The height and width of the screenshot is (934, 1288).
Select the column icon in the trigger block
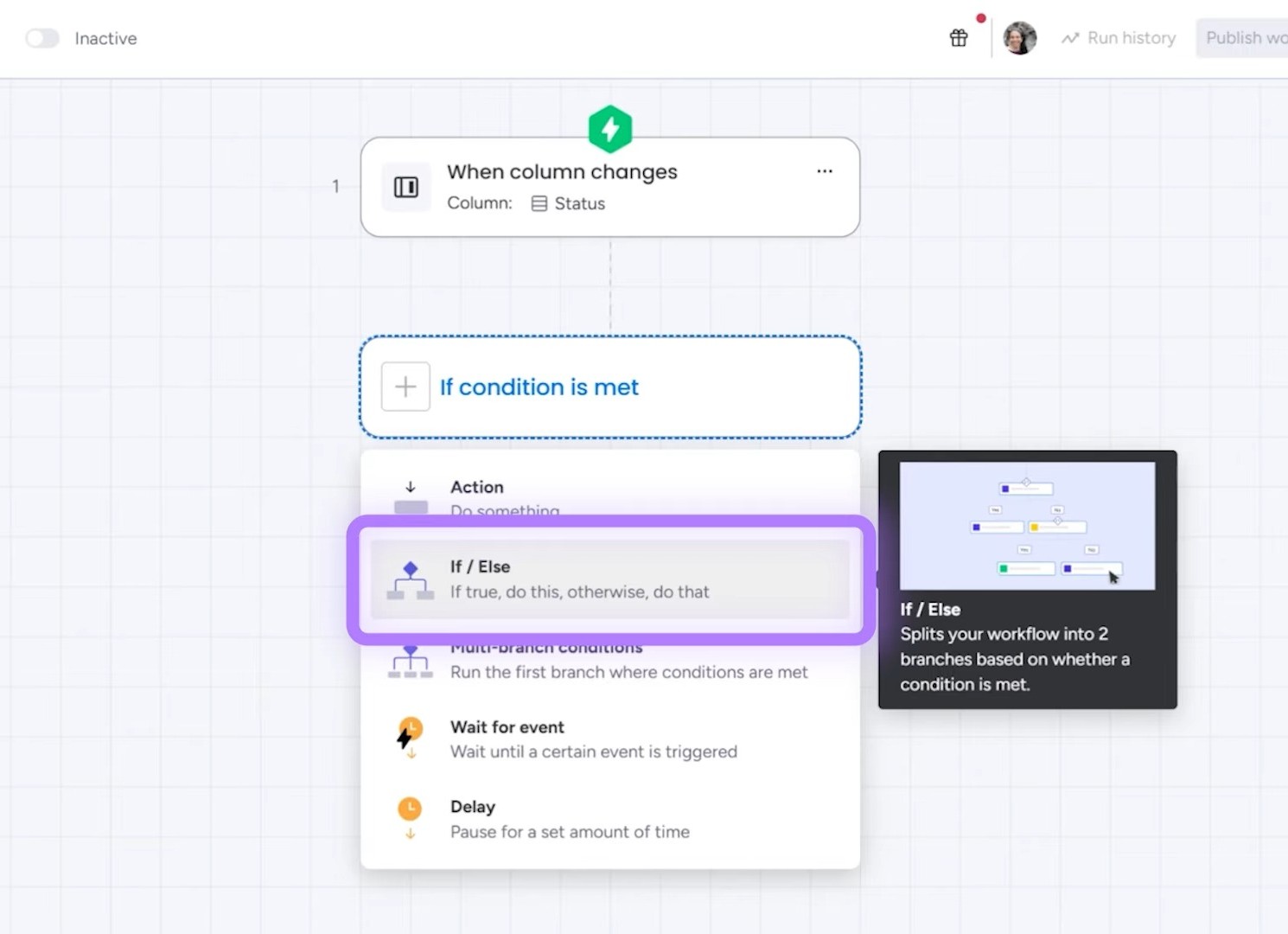pos(406,186)
